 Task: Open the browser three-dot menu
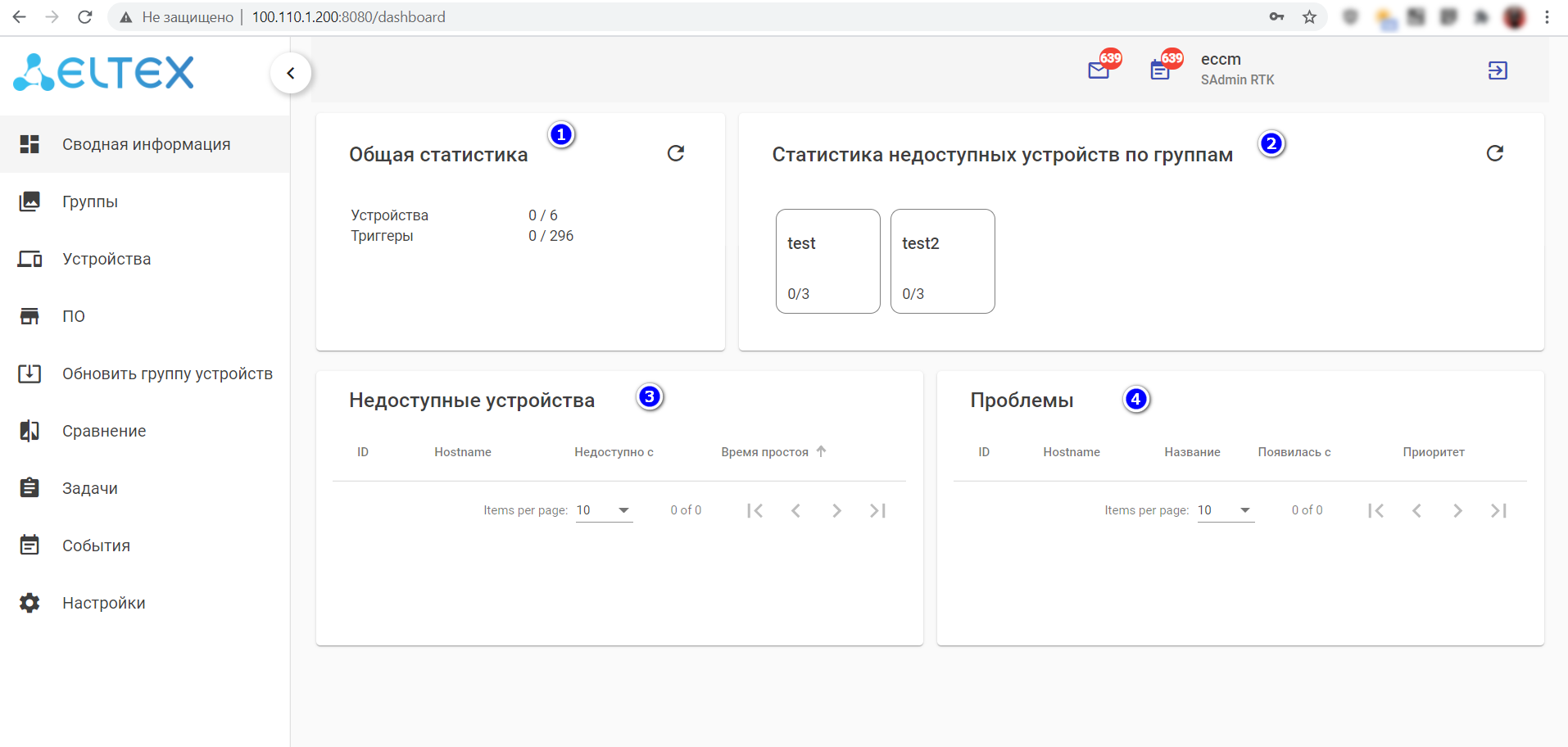tap(1547, 17)
